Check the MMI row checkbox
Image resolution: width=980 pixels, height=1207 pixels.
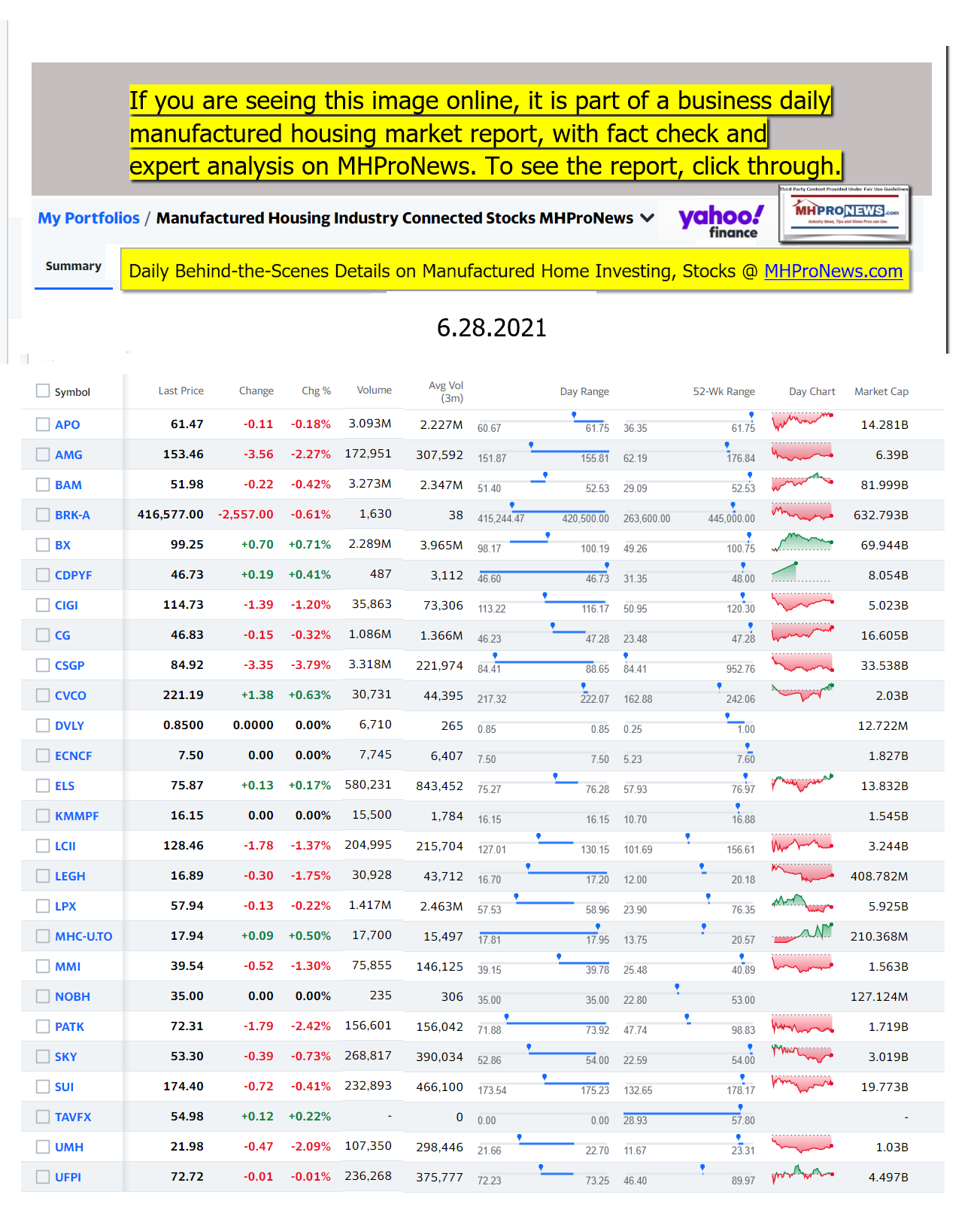pyautogui.click(x=43, y=966)
